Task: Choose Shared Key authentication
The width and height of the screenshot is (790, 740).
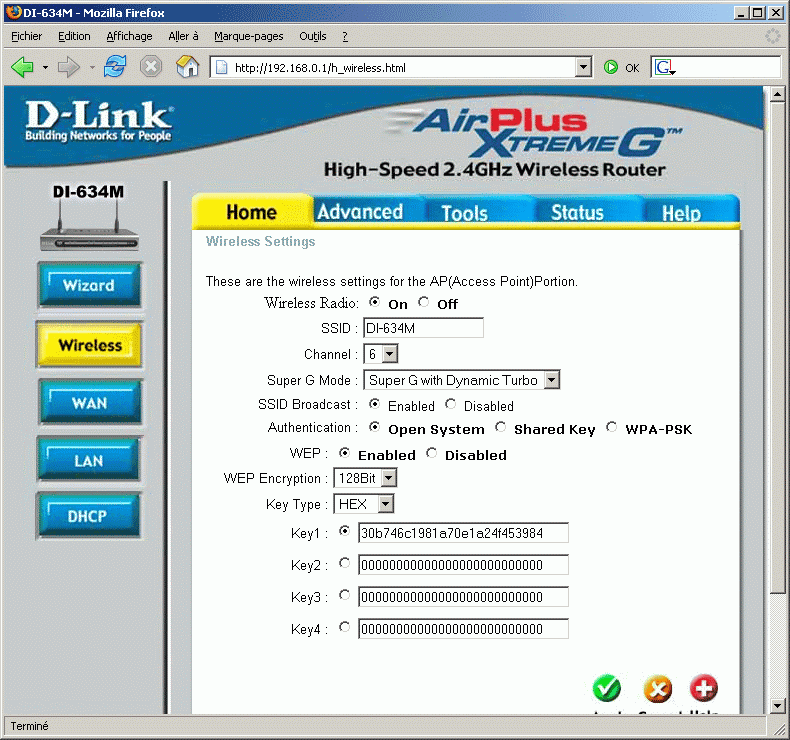Action: [500, 427]
